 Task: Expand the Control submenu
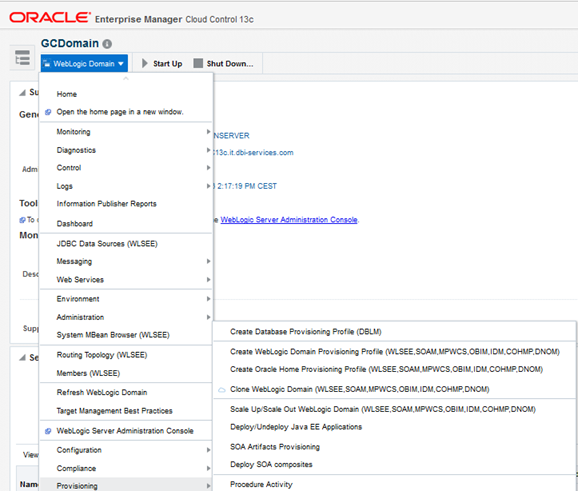[126, 168]
